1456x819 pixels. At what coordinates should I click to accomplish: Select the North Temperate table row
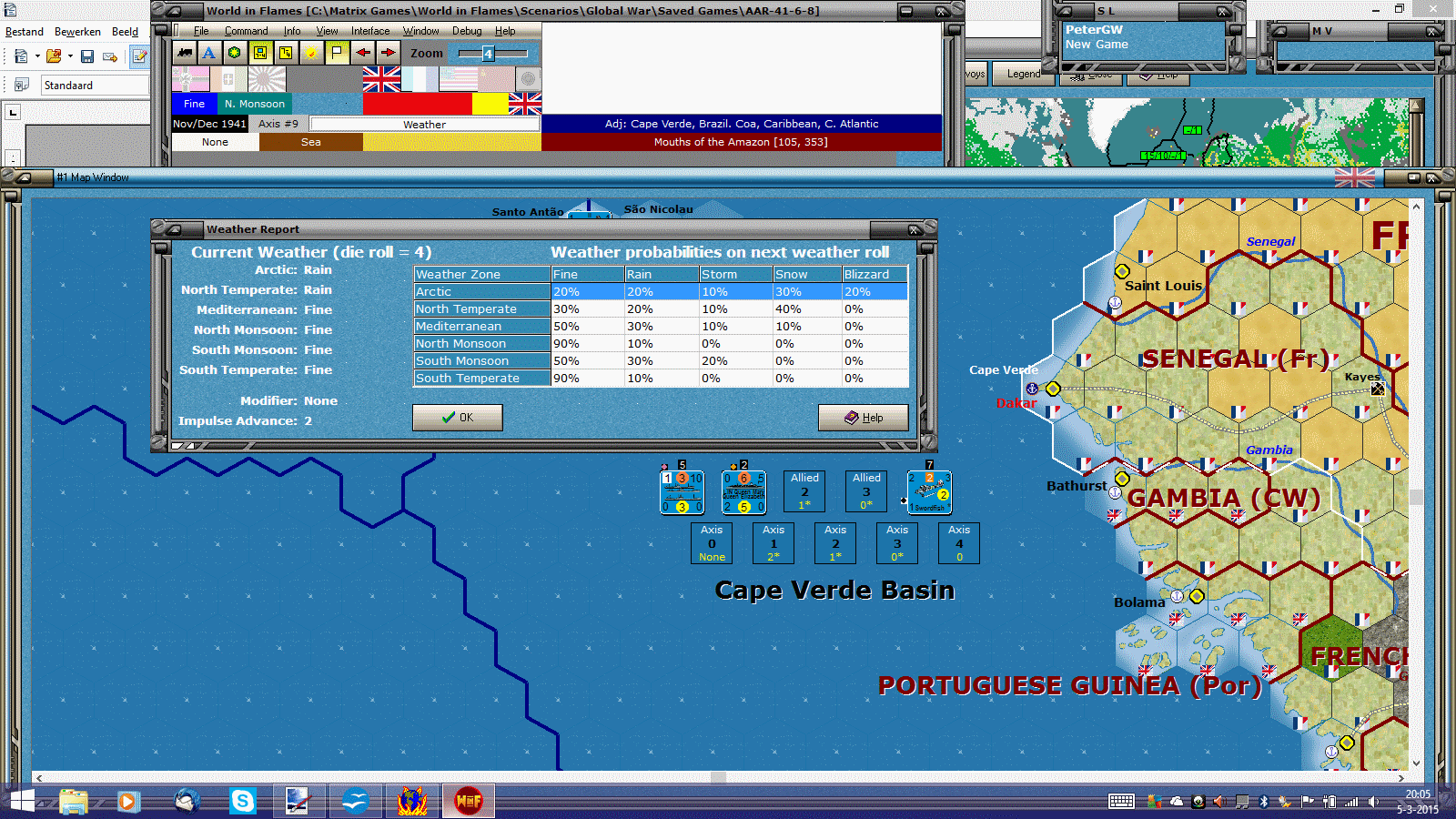coord(661,309)
